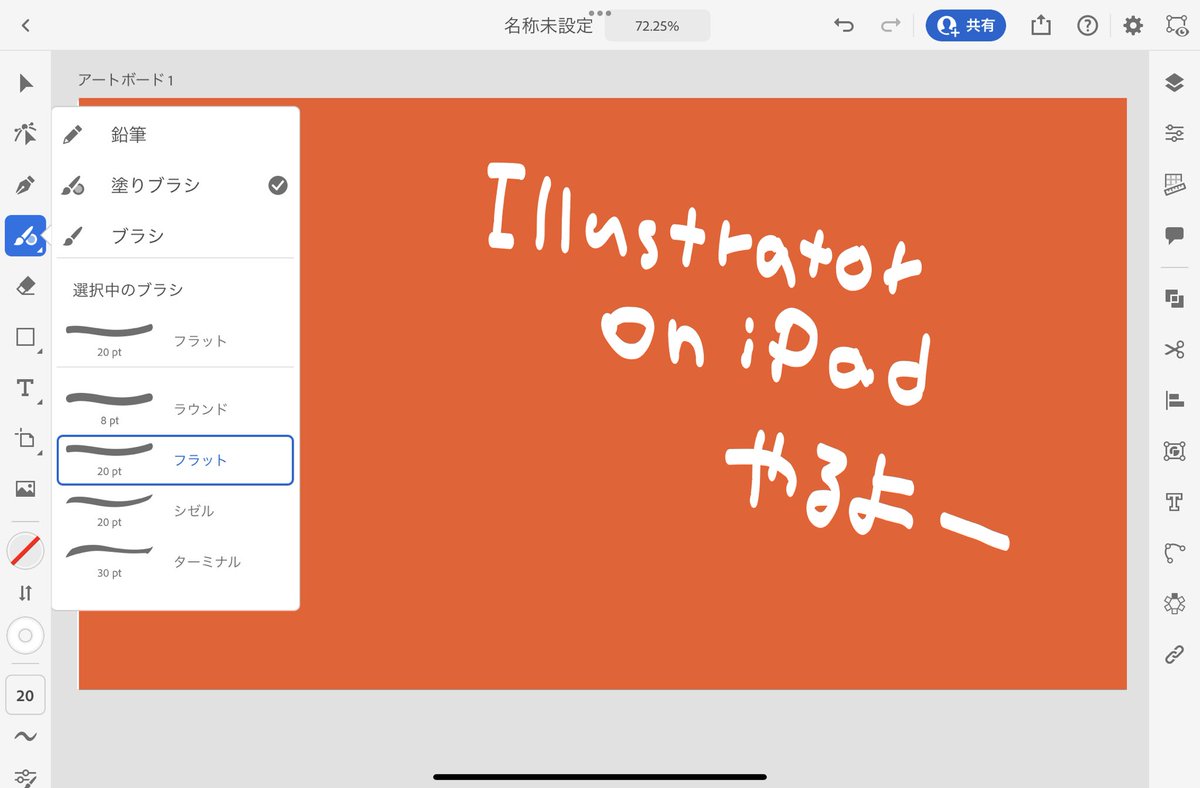Rename document title 名称未設定
1200x788 pixels.
click(548, 26)
